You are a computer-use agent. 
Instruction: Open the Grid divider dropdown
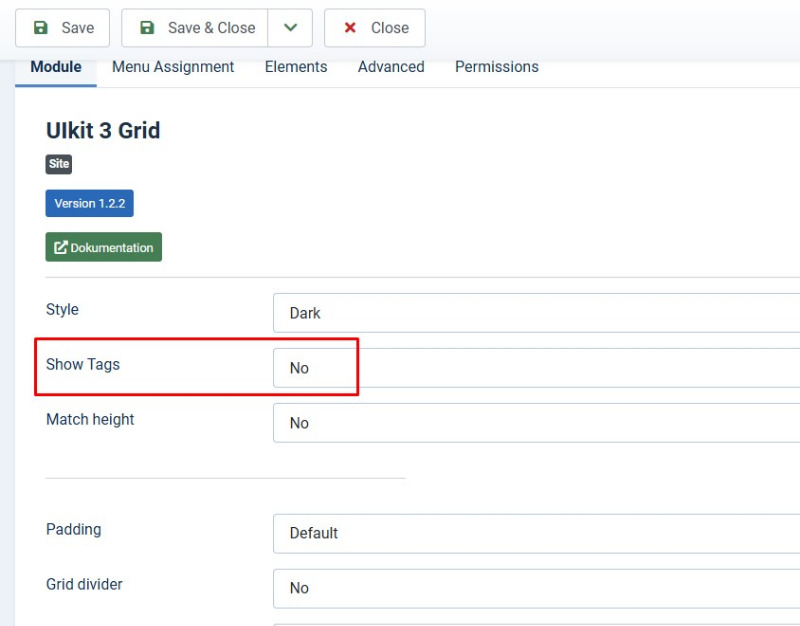(x=536, y=588)
